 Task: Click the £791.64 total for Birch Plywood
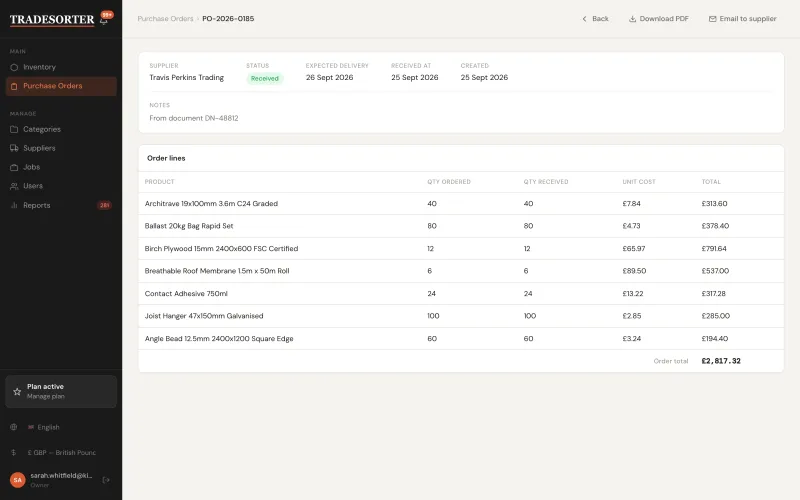pos(714,249)
